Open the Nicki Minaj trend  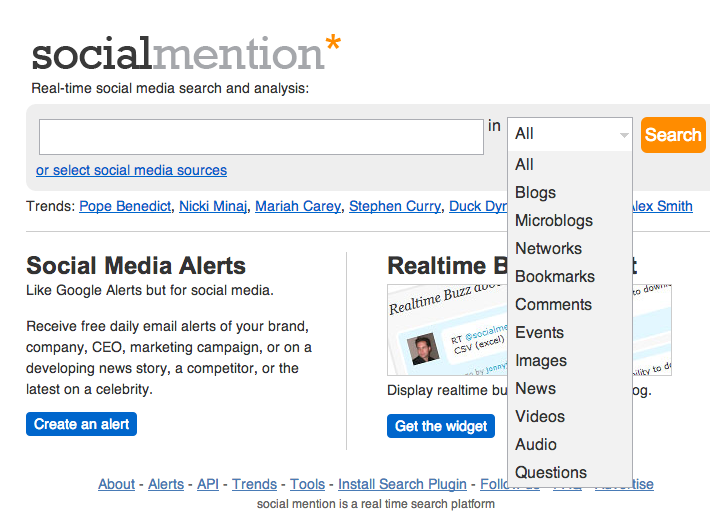[x=212, y=206]
